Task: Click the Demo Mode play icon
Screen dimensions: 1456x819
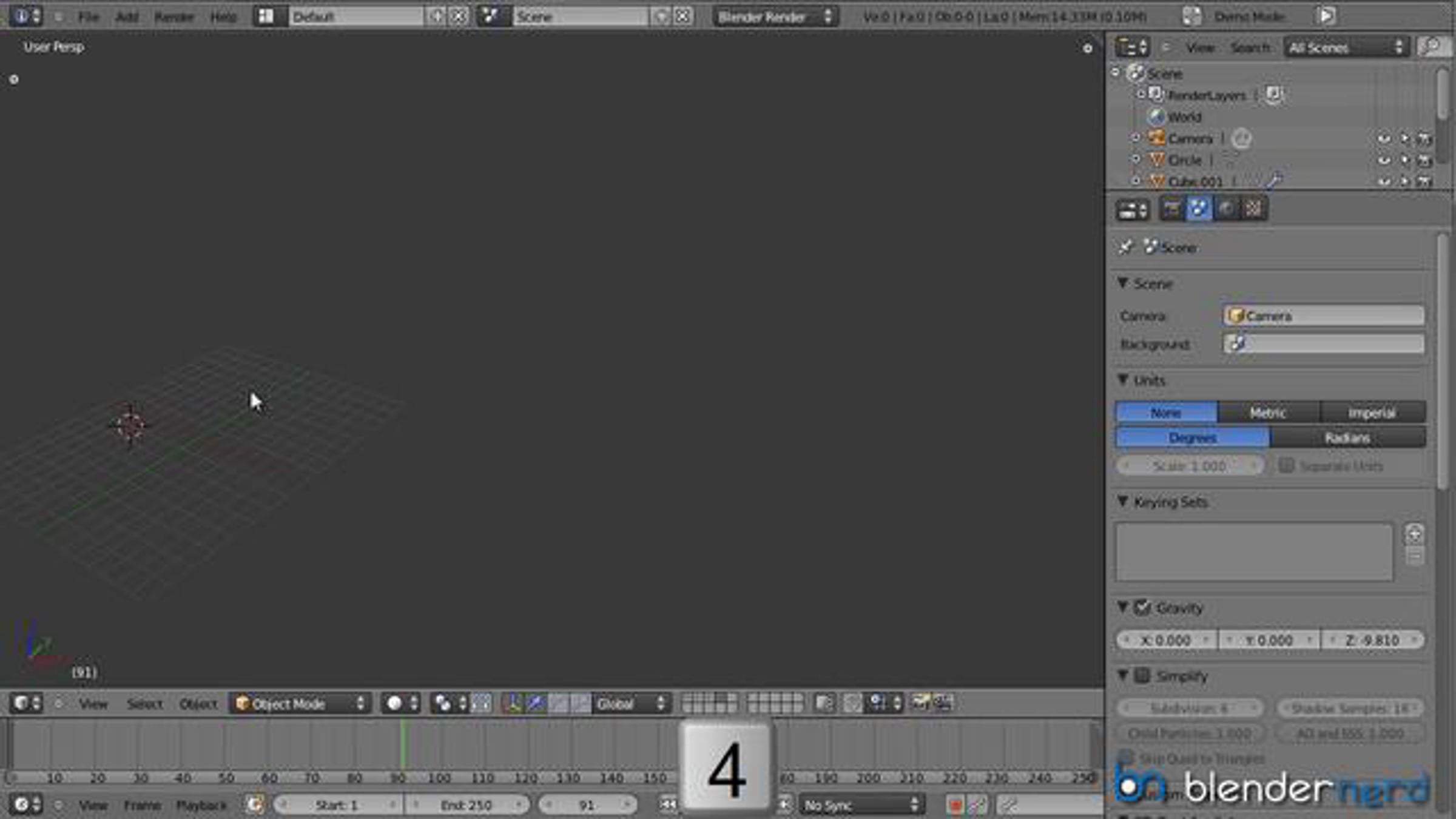Action: pos(1326,16)
